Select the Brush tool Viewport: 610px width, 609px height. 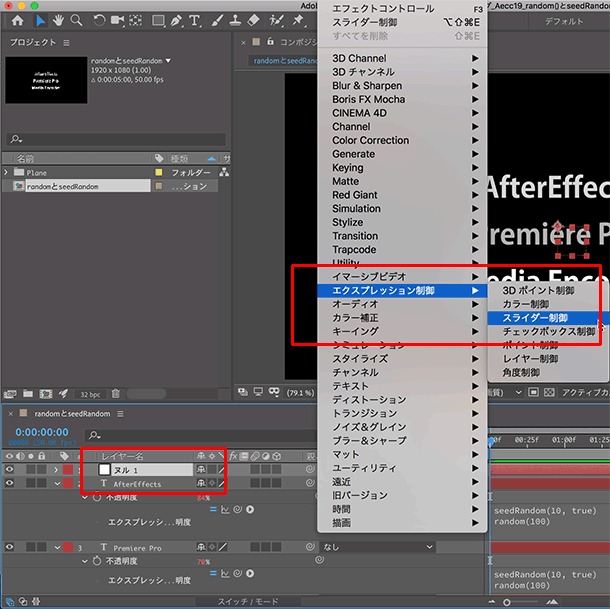tap(217, 20)
